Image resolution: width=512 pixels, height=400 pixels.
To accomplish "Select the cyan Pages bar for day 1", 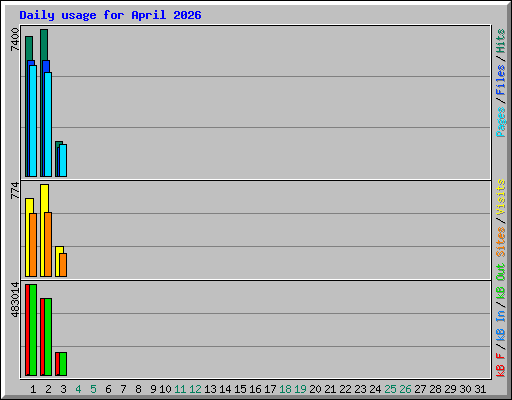I will [33, 121].
